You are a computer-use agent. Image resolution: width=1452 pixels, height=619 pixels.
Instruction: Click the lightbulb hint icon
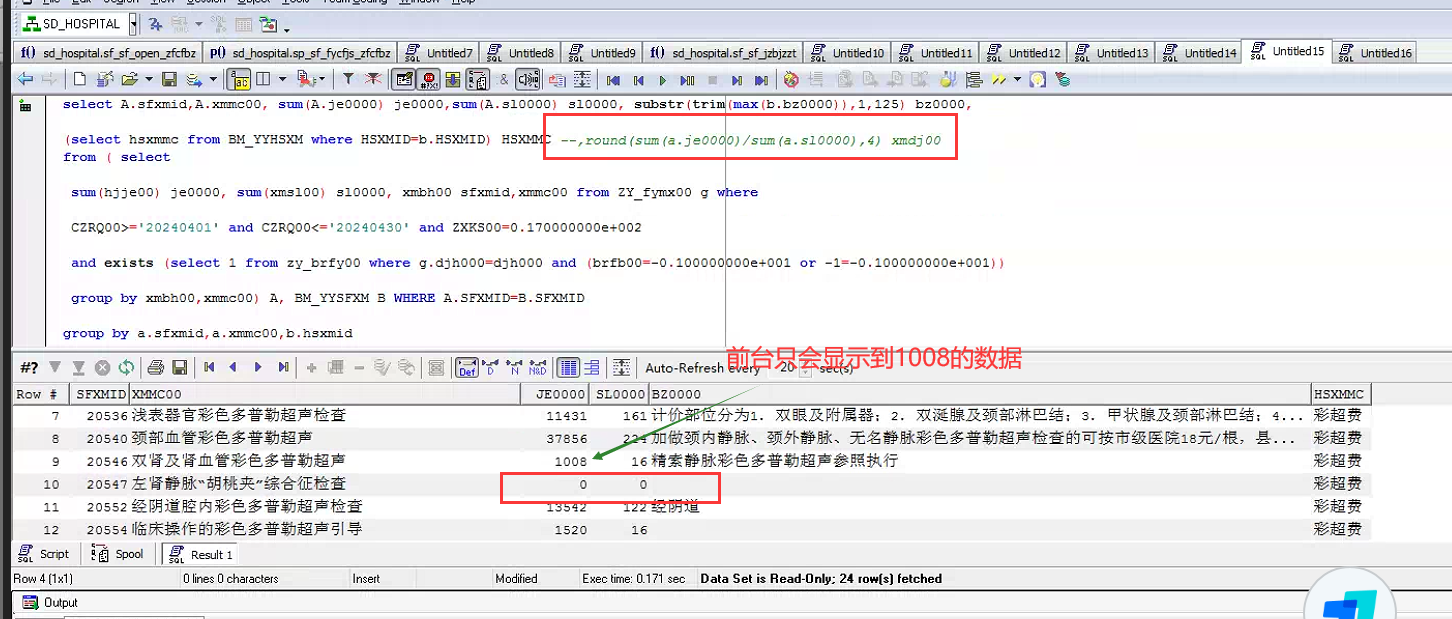(1038, 79)
